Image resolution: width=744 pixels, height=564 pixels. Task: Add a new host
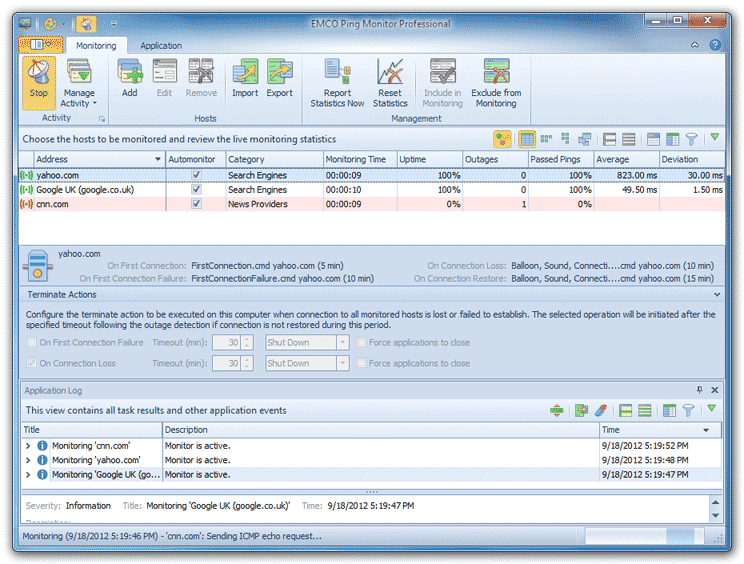click(x=130, y=79)
